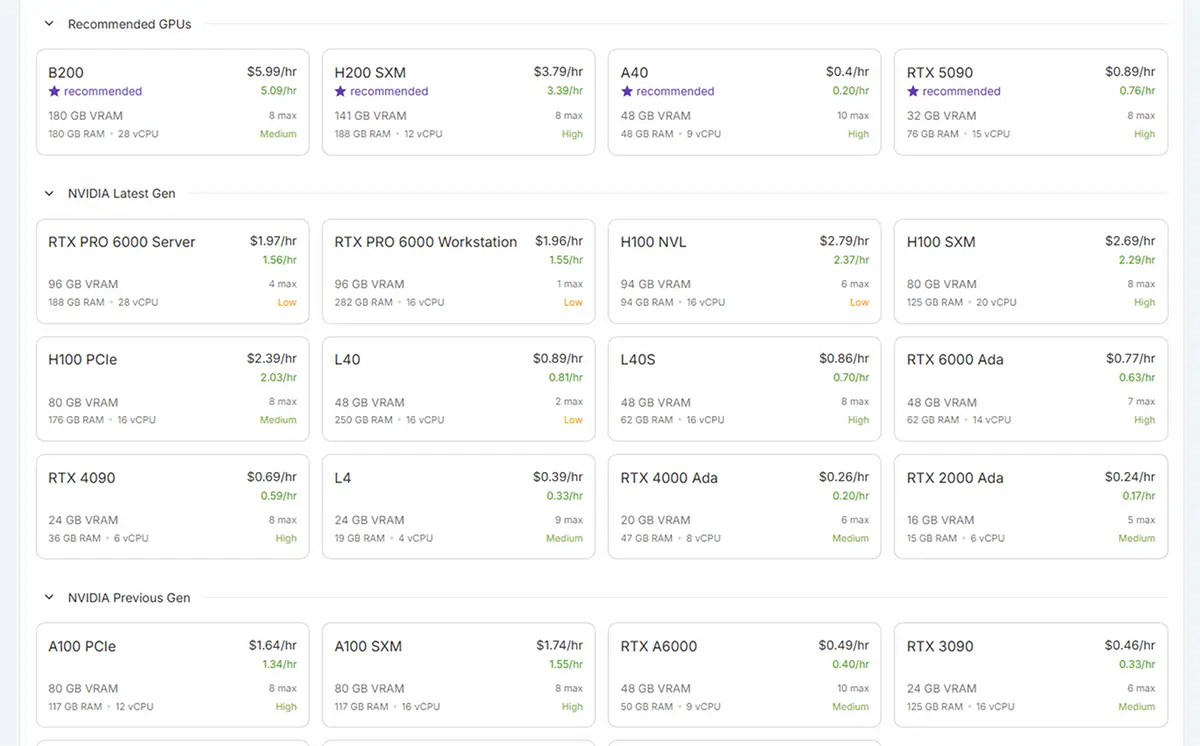Select the H200 SXM GPU card
The height and width of the screenshot is (746, 1200).
click(459, 102)
